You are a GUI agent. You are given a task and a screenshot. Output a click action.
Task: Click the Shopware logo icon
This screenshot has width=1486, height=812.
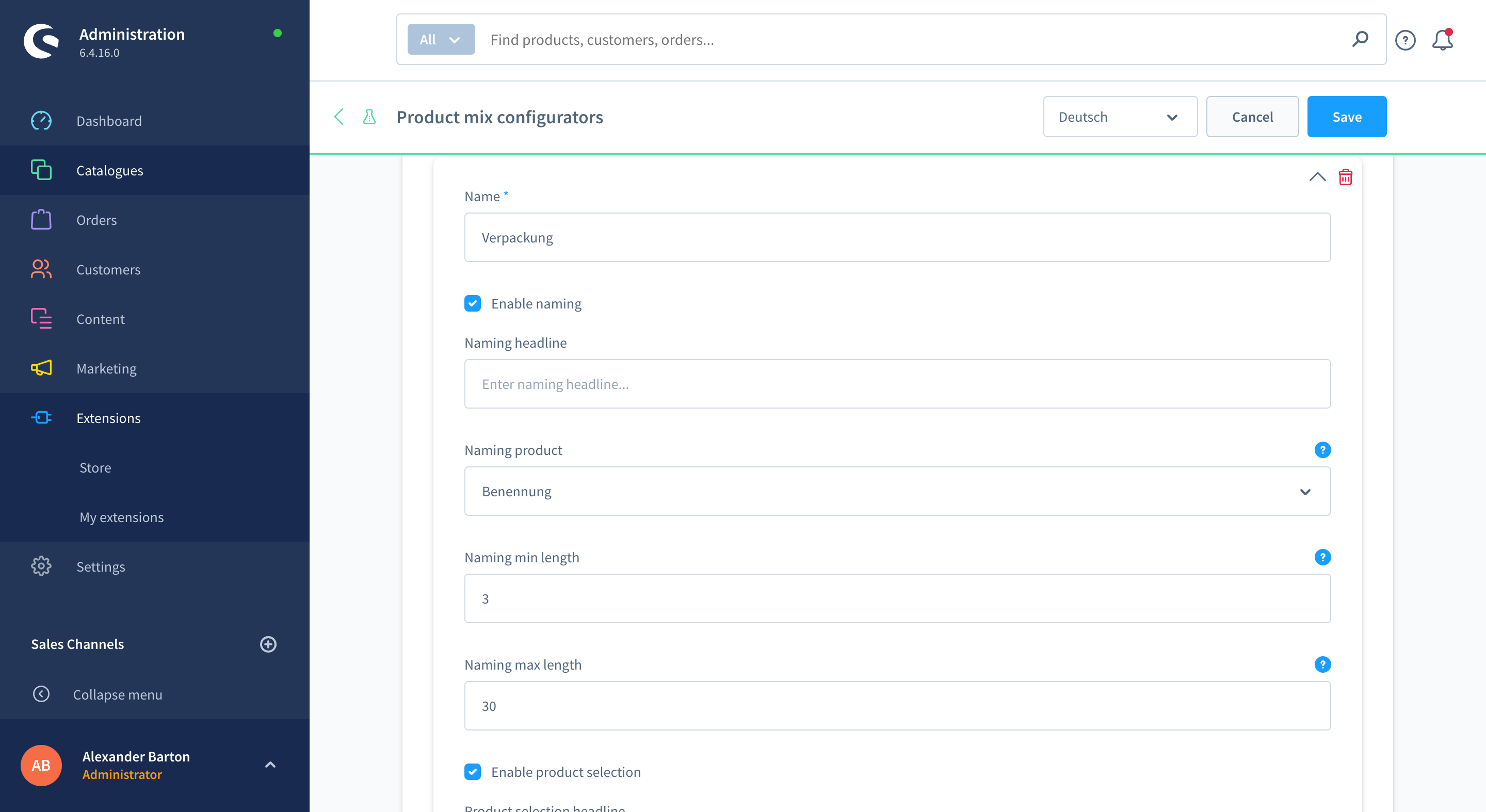pyautogui.click(x=41, y=41)
